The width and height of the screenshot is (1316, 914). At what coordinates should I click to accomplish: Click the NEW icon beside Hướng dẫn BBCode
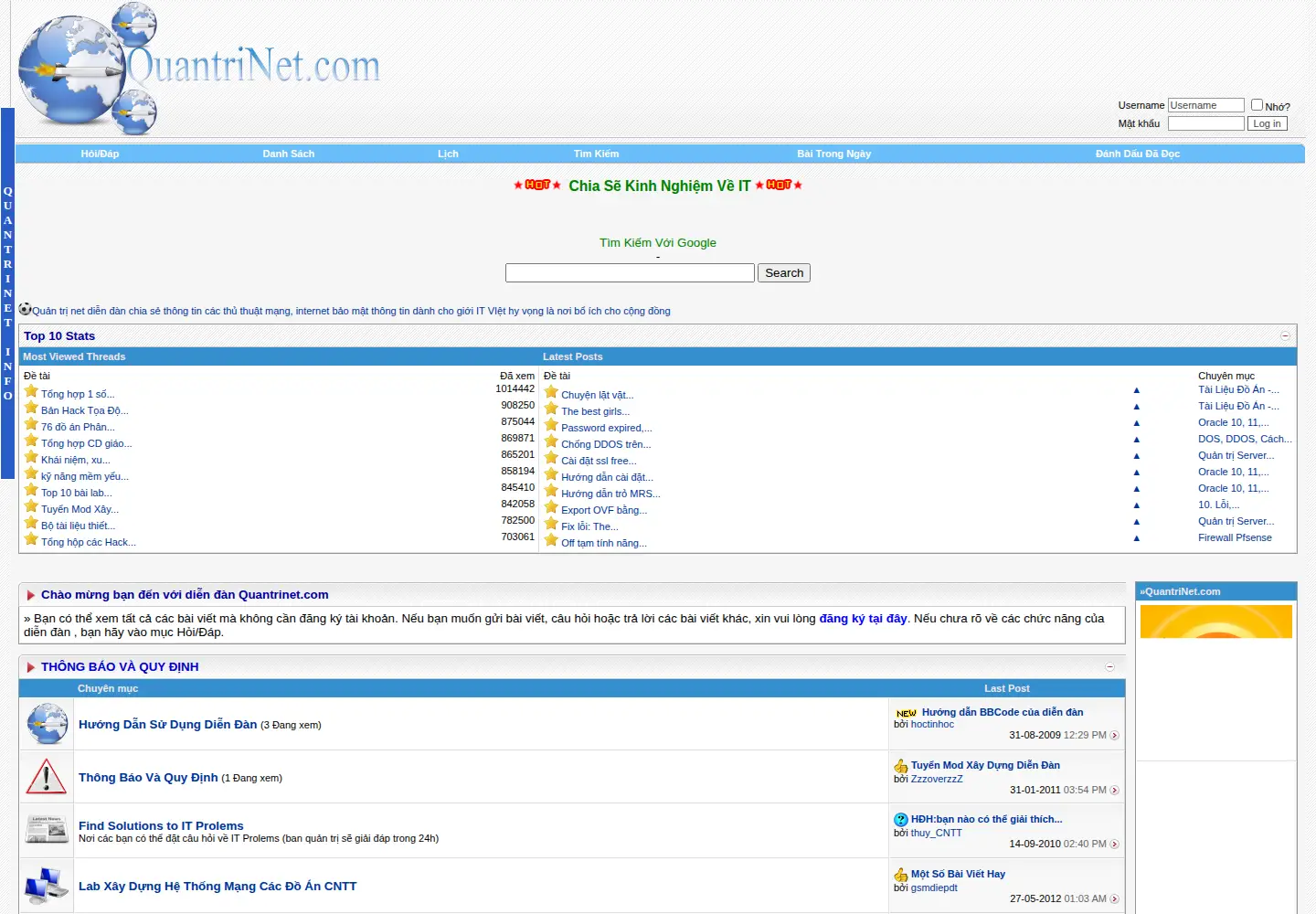coord(906,713)
